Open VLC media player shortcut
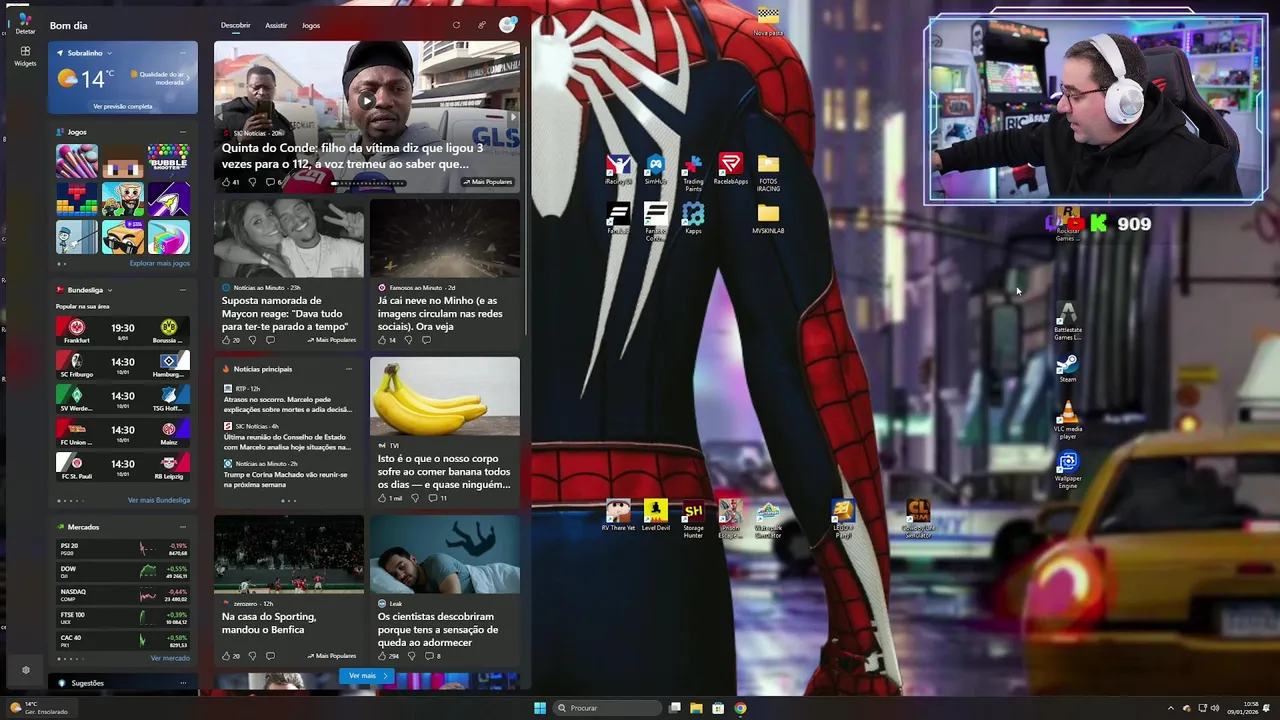Viewport: 1280px width, 720px height. (1068, 420)
